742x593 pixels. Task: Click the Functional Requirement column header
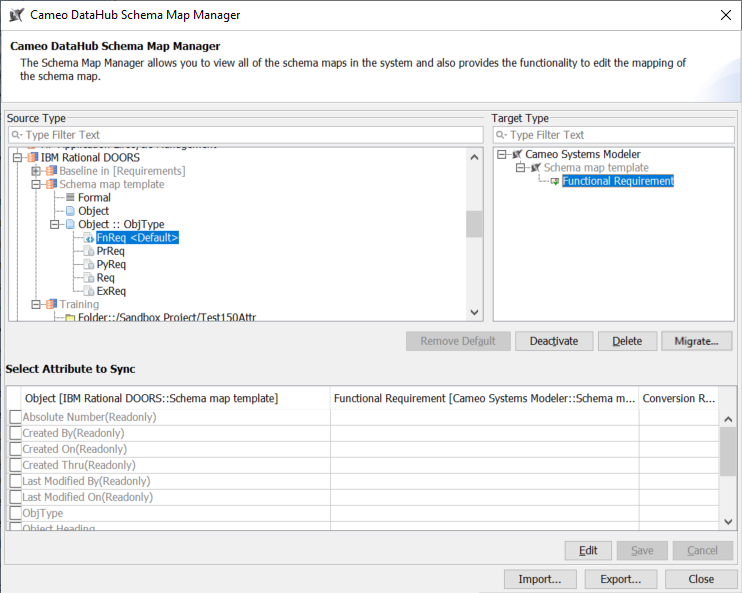tap(485, 398)
